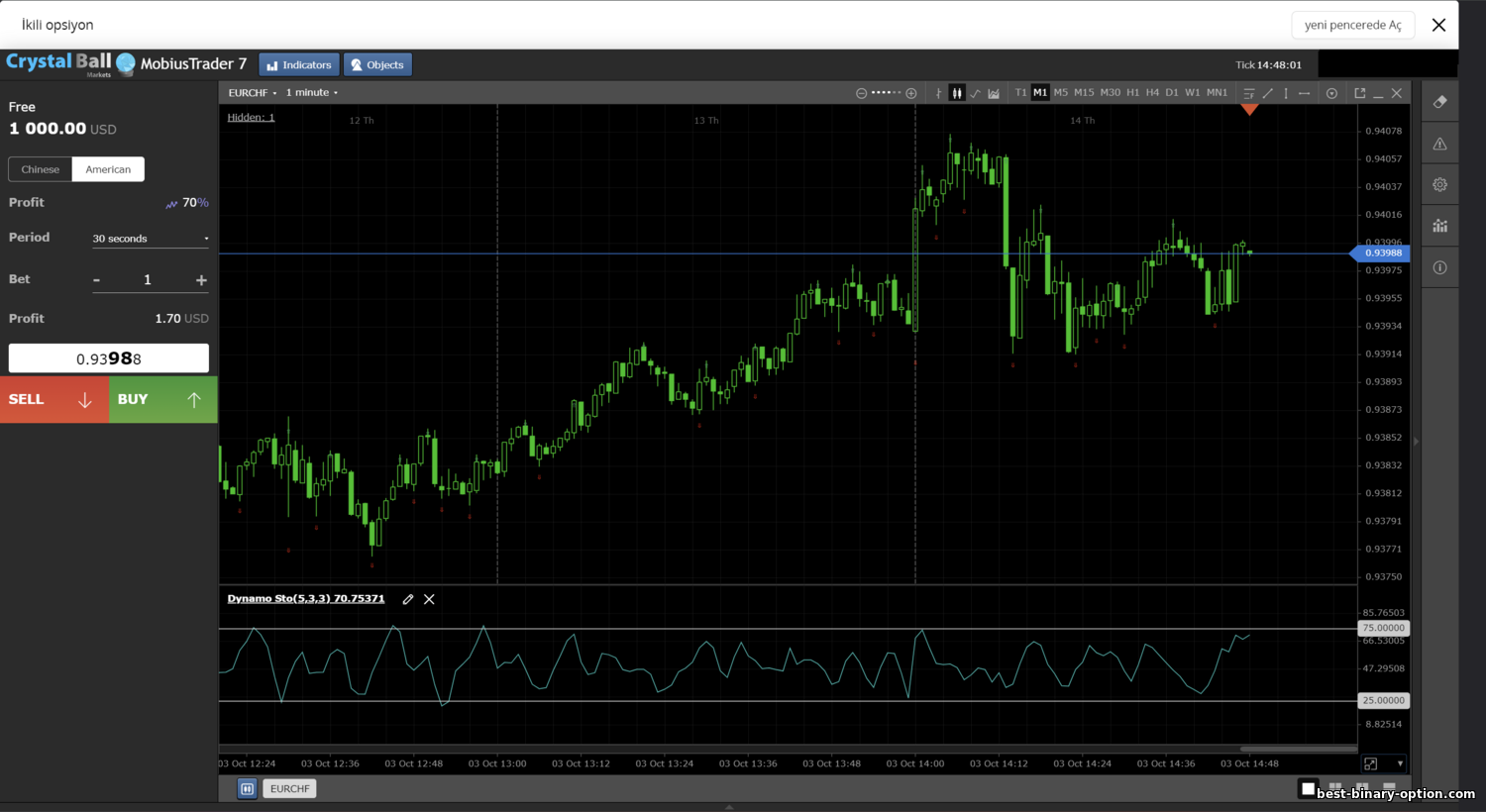The height and width of the screenshot is (812, 1486).
Task: Select the Fibonacci lines drawing tool
Action: [x=1249, y=93]
